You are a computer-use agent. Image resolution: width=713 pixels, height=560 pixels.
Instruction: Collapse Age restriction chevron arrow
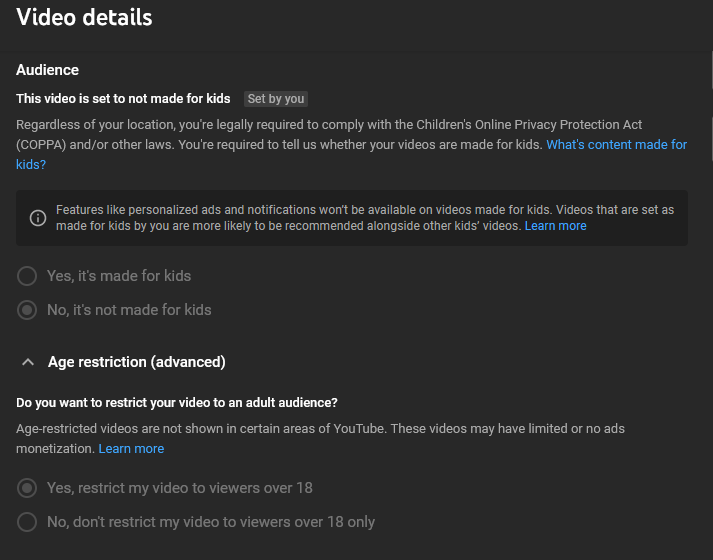click(28, 362)
